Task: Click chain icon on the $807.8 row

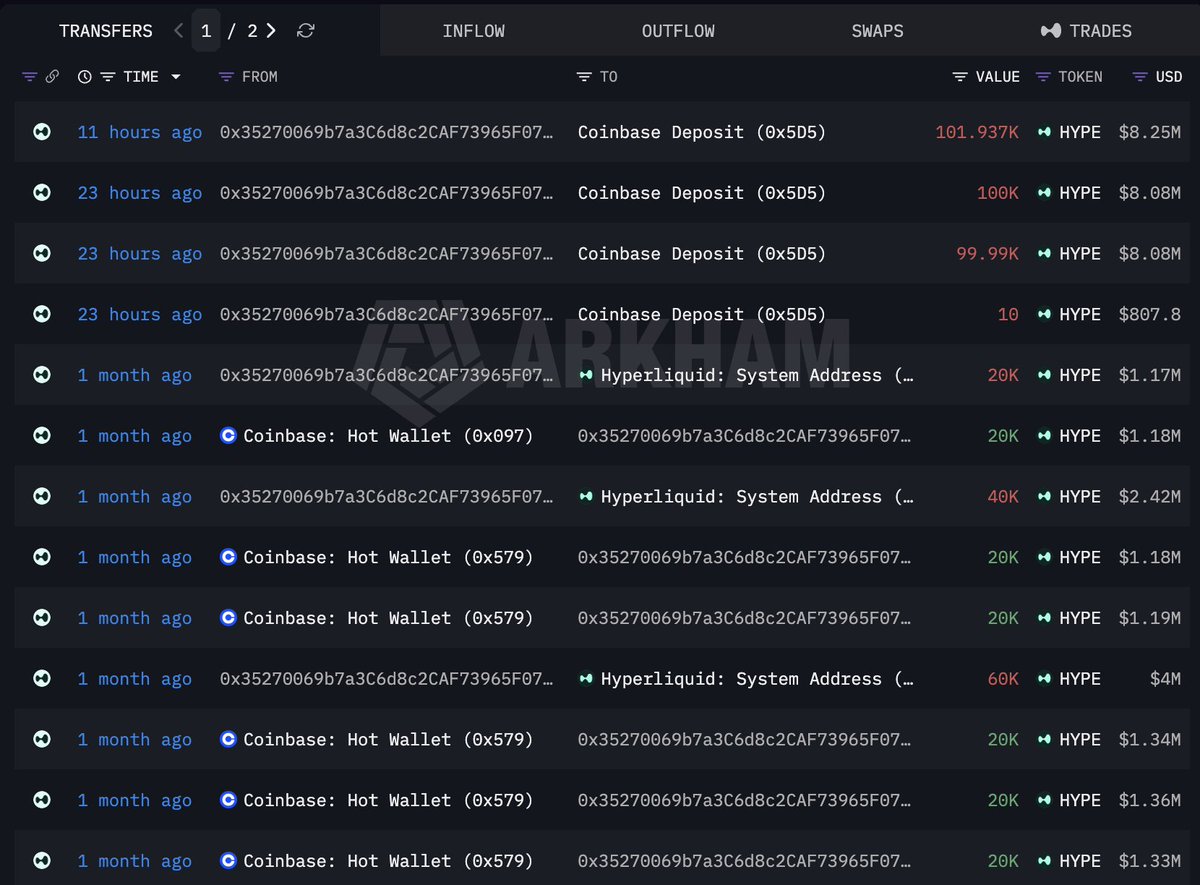Action: (x=42, y=314)
